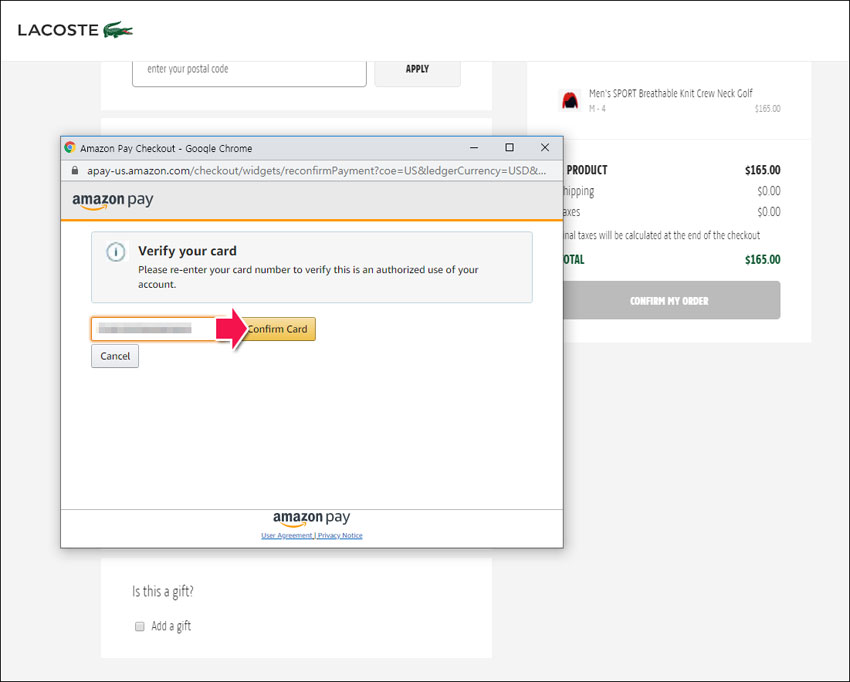Screen dimensions: 850x682
Task: Click the Verify your card heading
Action: (187, 251)
